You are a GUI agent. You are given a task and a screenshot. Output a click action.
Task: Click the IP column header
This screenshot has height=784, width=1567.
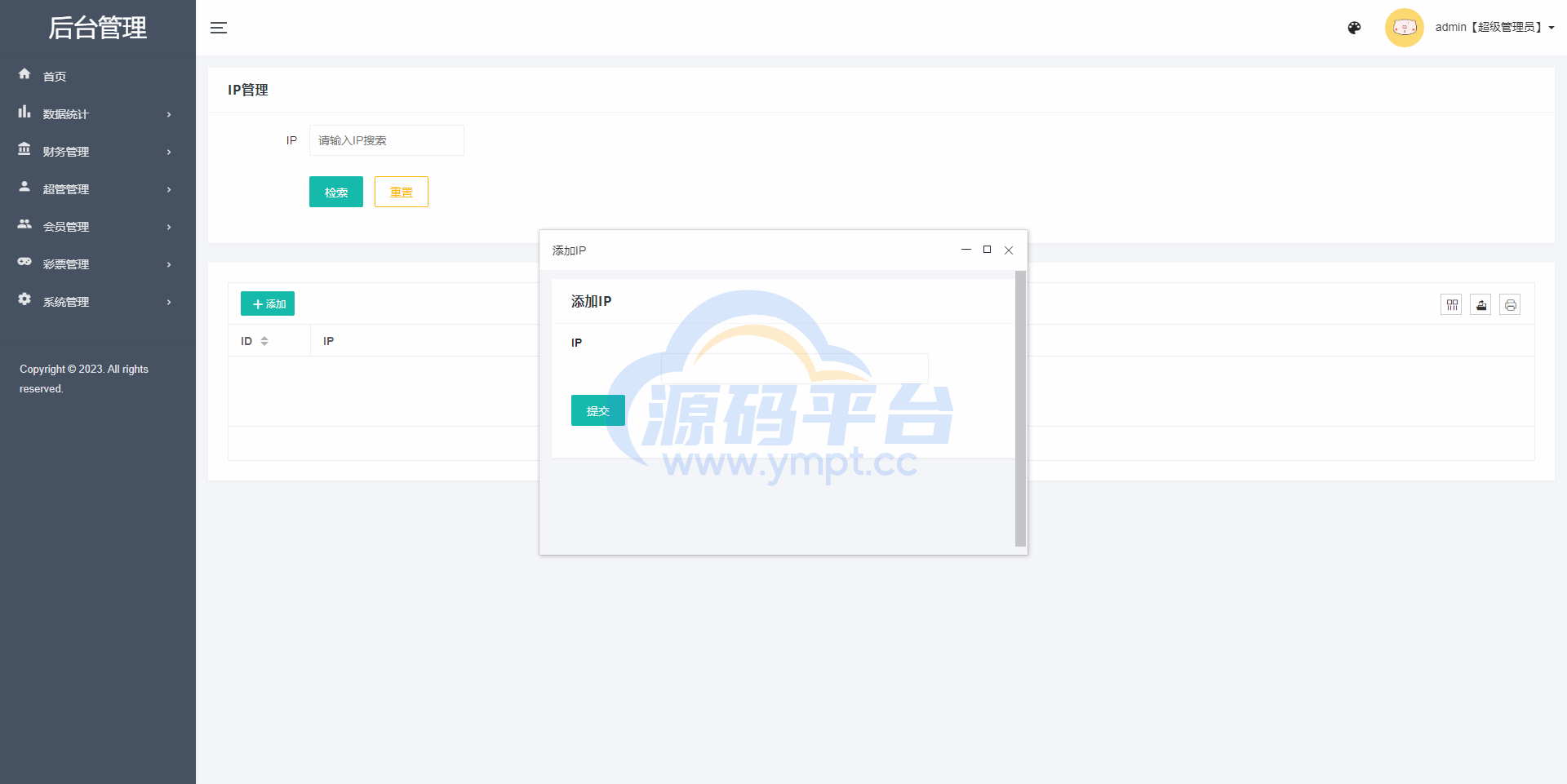[x=328, y=341]
